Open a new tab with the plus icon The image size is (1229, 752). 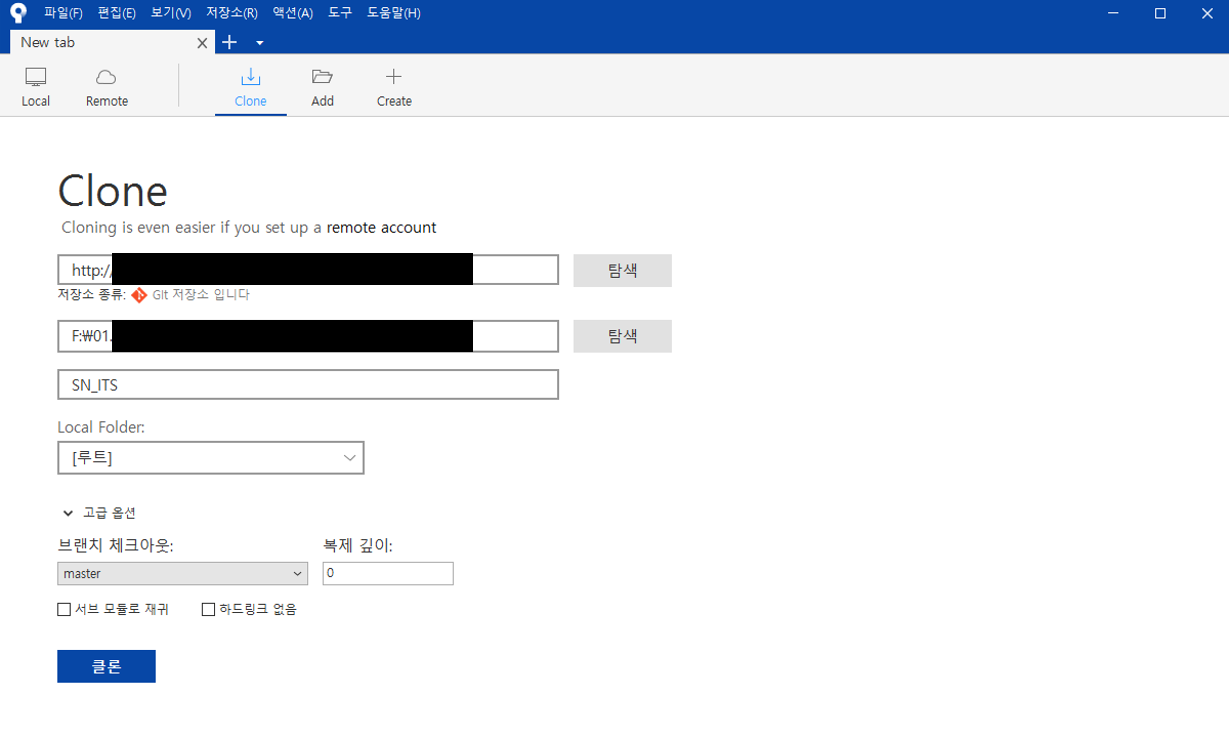click(229, 42)
